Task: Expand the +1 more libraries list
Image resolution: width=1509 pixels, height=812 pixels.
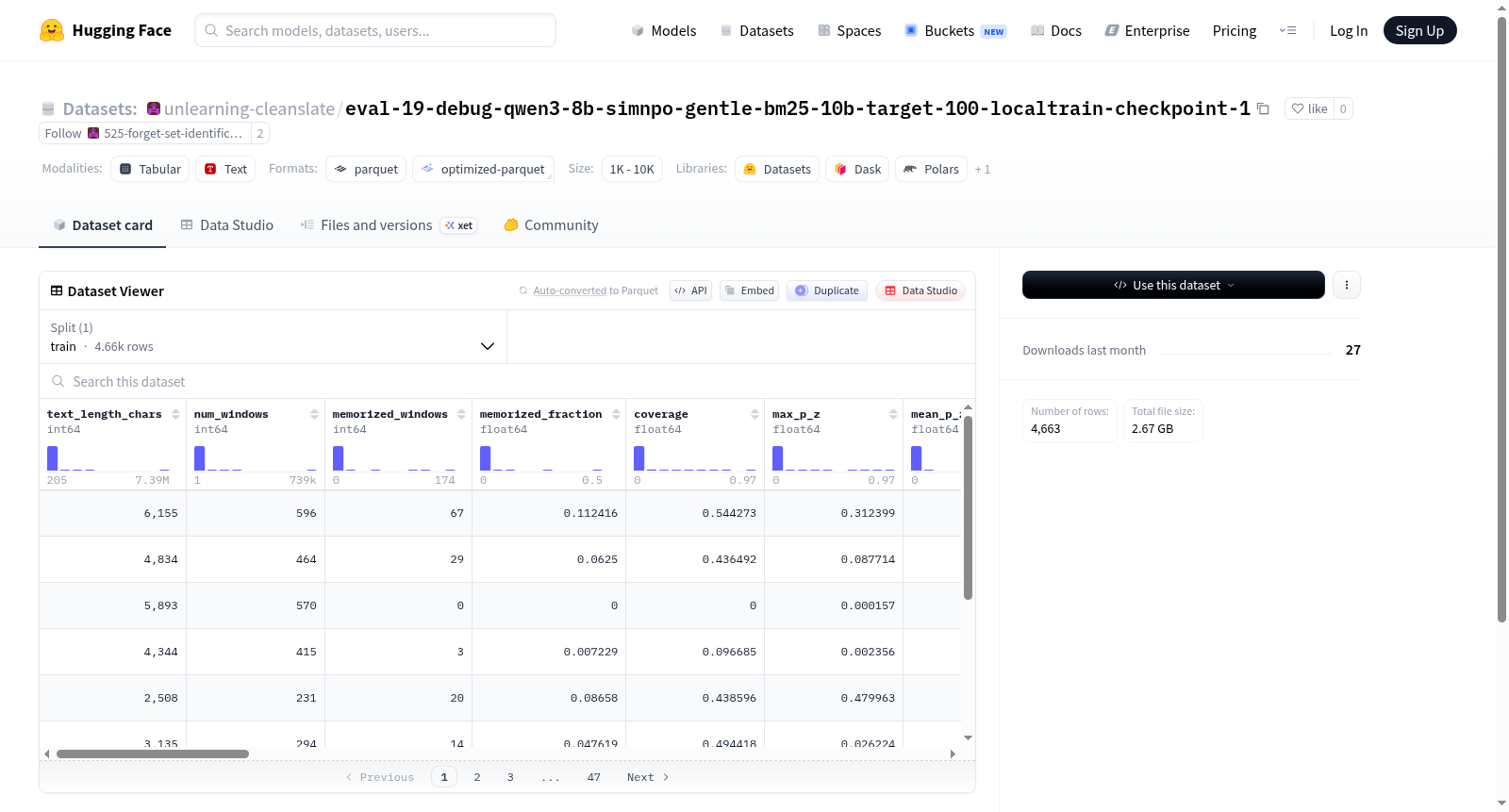Action: tap(983, 169)
